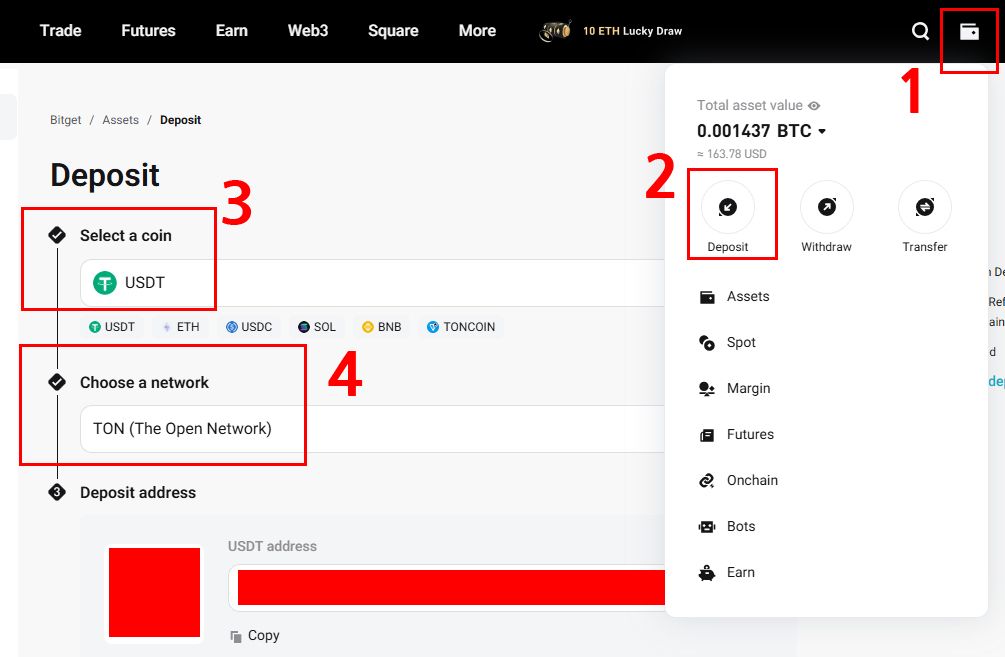Screen dimensions: 1005x657
Task: Click the wallet icon in top bar
Action: click(x=969, y=32)
